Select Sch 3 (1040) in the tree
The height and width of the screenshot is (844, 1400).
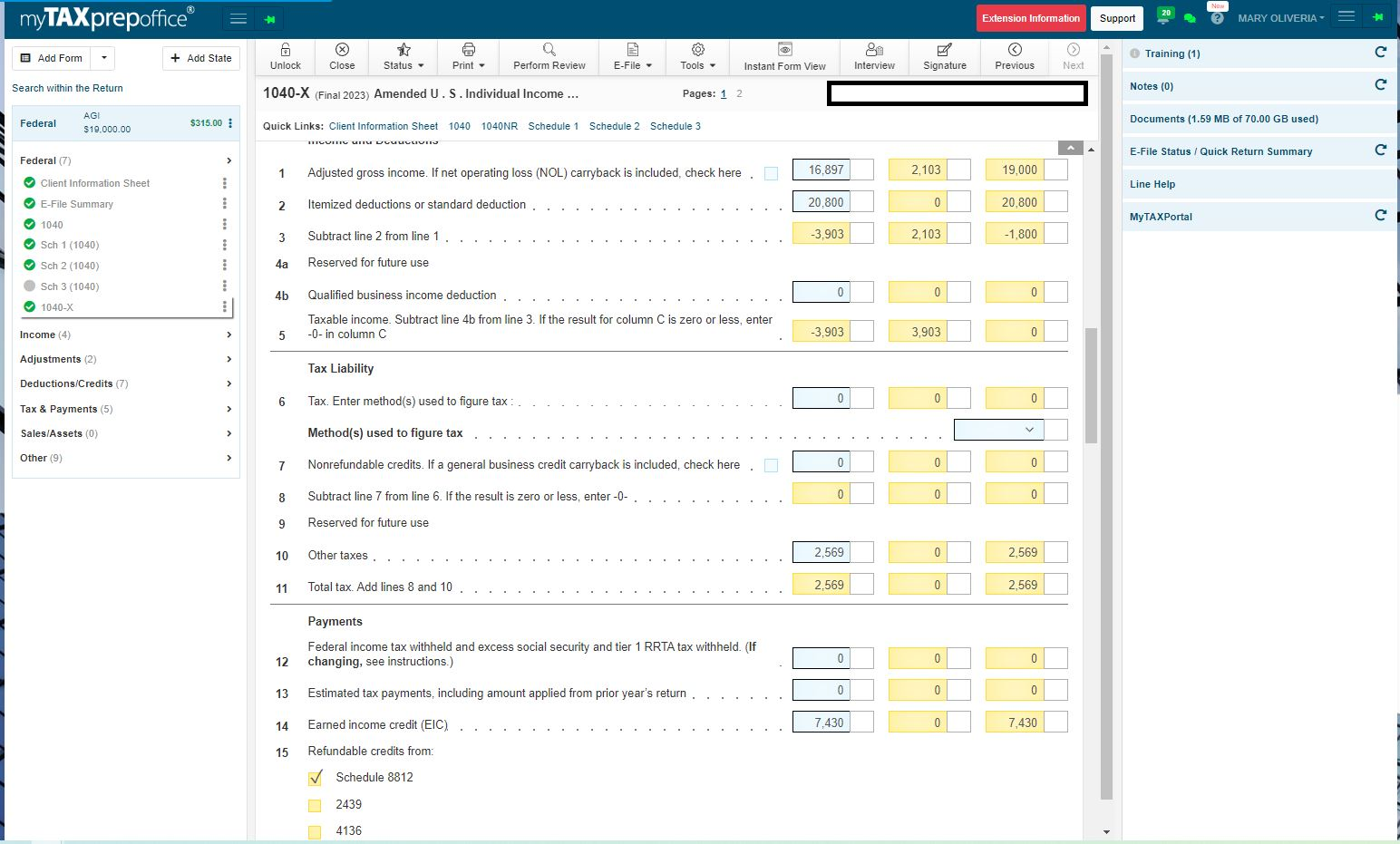pos(70,286)
